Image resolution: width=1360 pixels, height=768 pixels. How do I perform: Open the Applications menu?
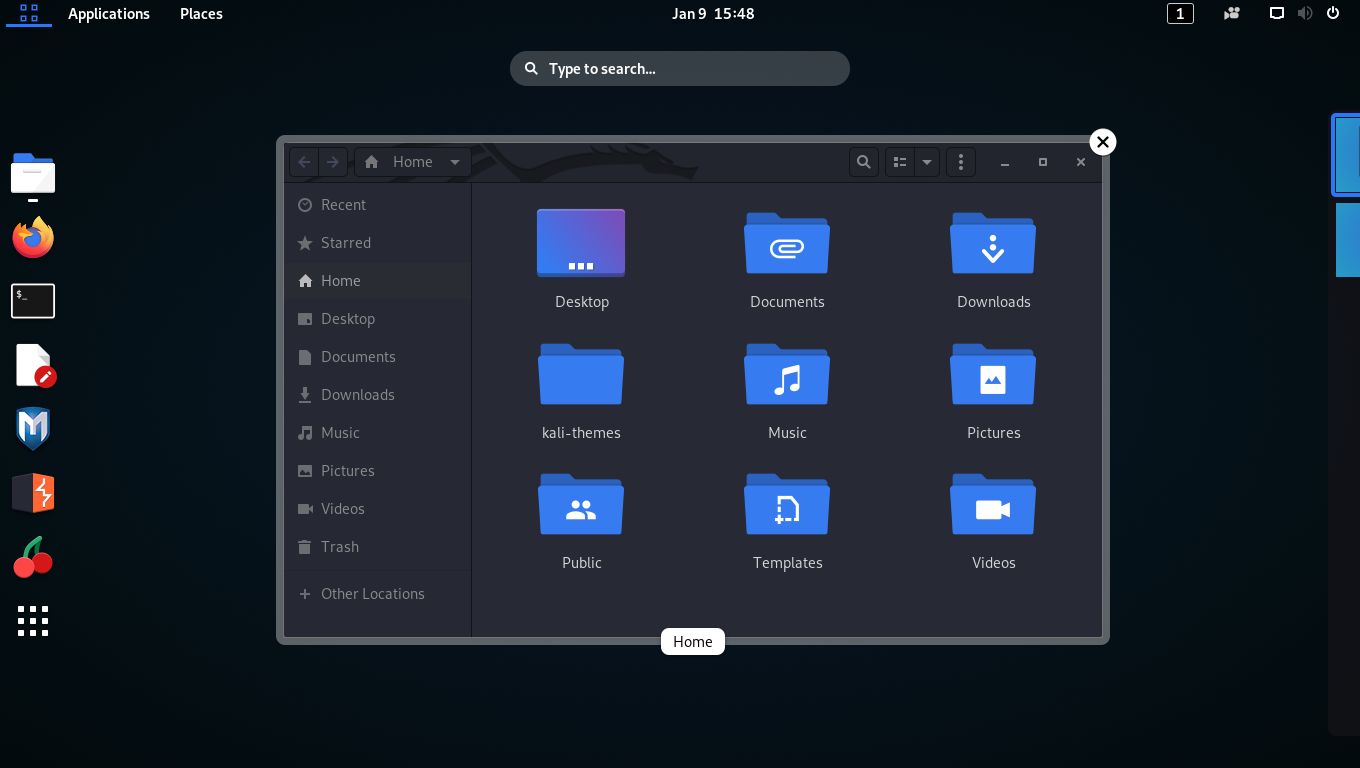click(109, 13)
